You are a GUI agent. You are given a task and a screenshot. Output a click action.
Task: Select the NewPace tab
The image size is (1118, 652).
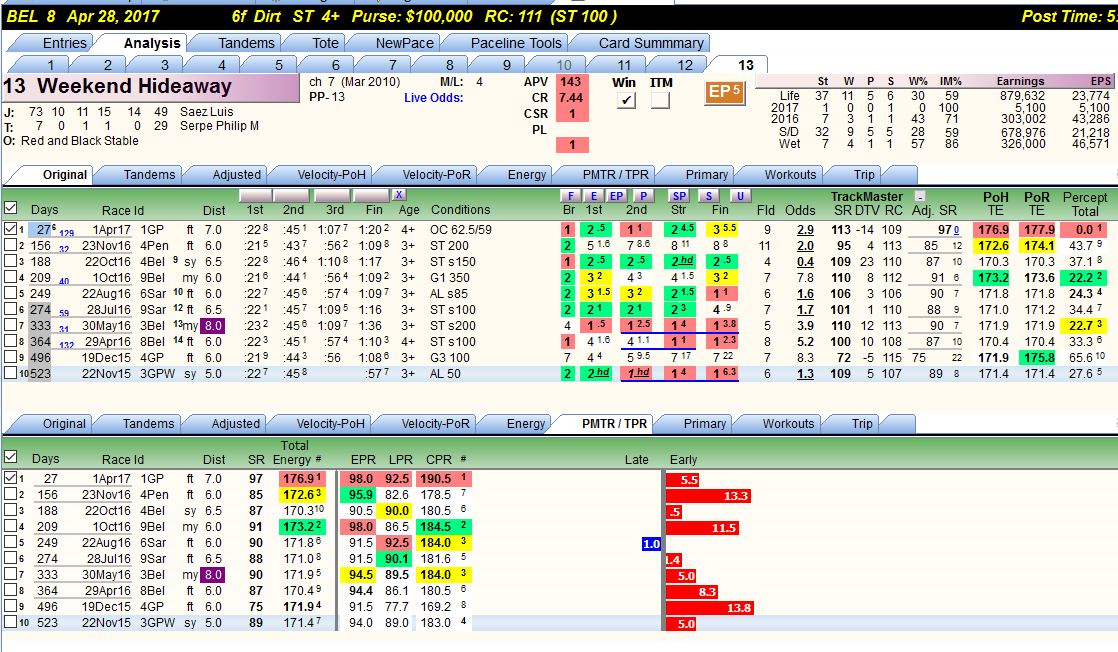click(404, 43)
